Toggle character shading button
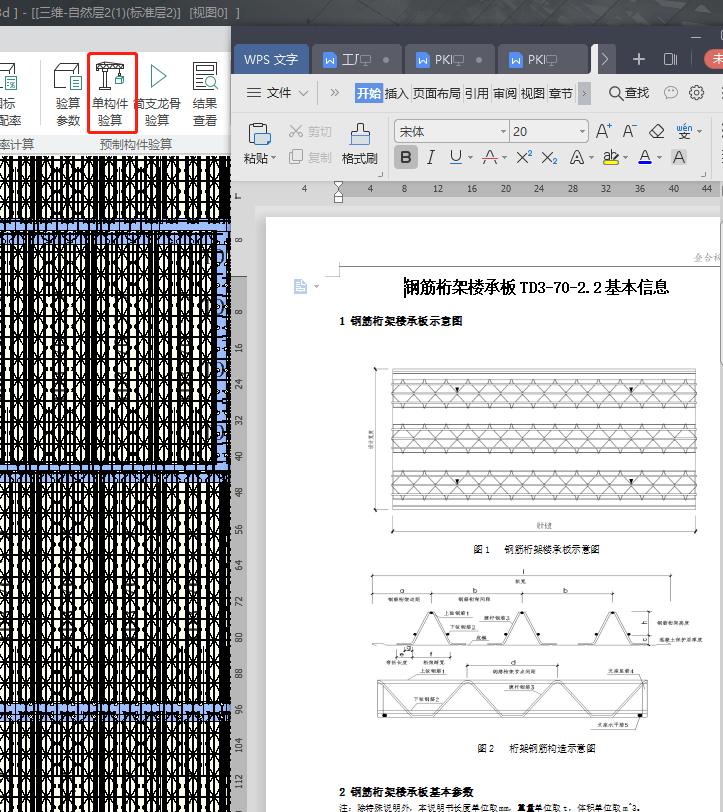Screen dimensions: 723x812 (679, 158)
